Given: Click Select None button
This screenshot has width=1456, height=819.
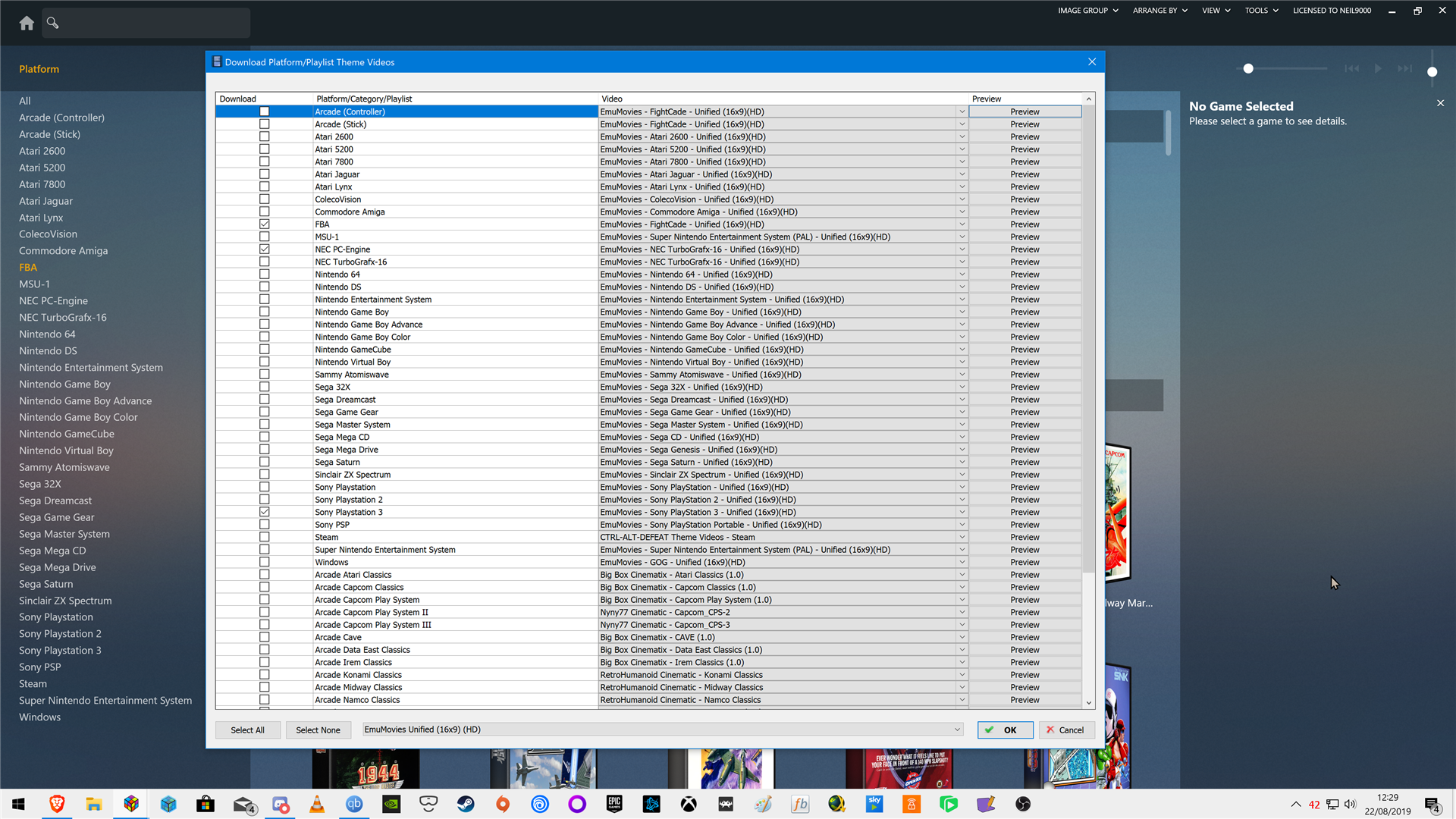Looking at the screenshot, I should [x=318, y=730].
